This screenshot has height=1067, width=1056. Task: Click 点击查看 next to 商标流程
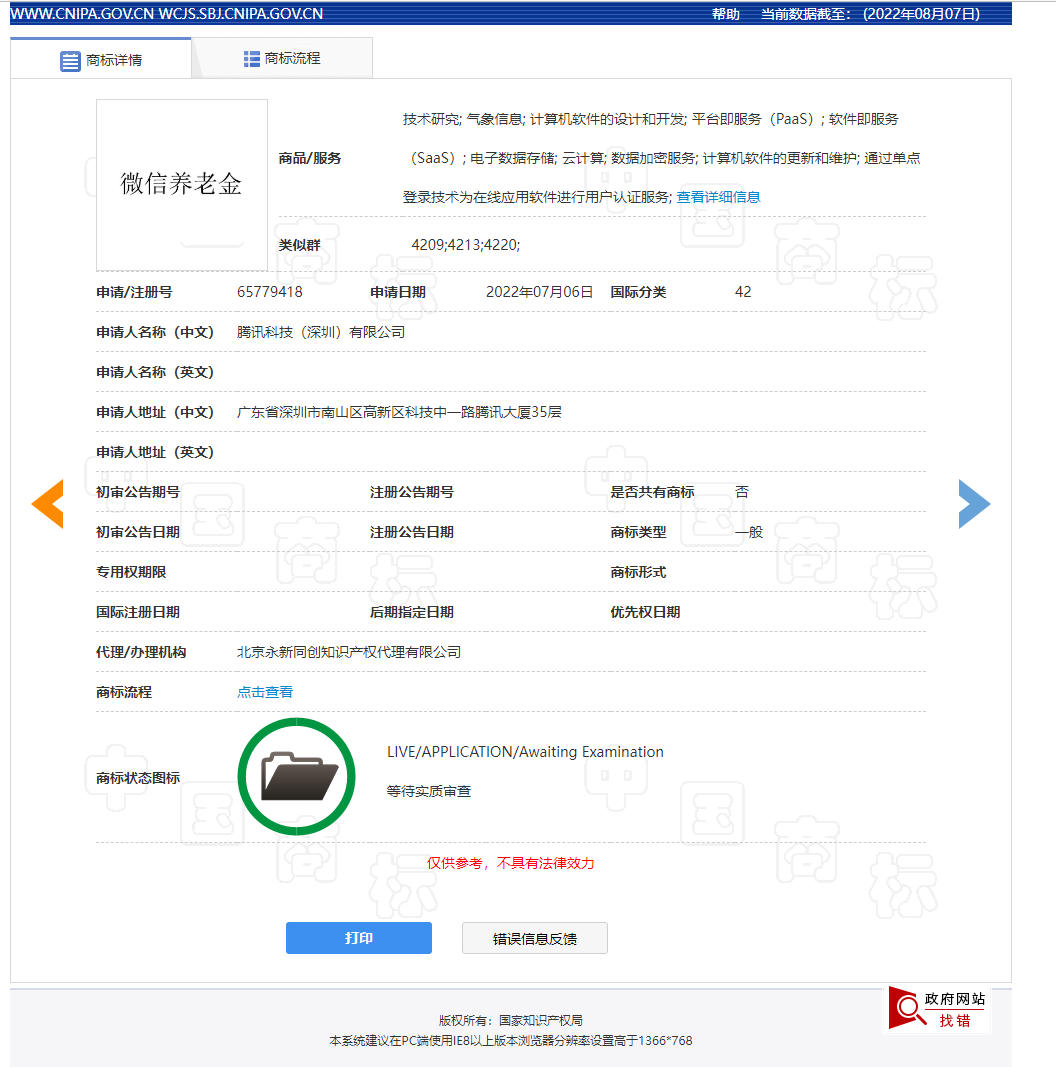tap(264, 691)
